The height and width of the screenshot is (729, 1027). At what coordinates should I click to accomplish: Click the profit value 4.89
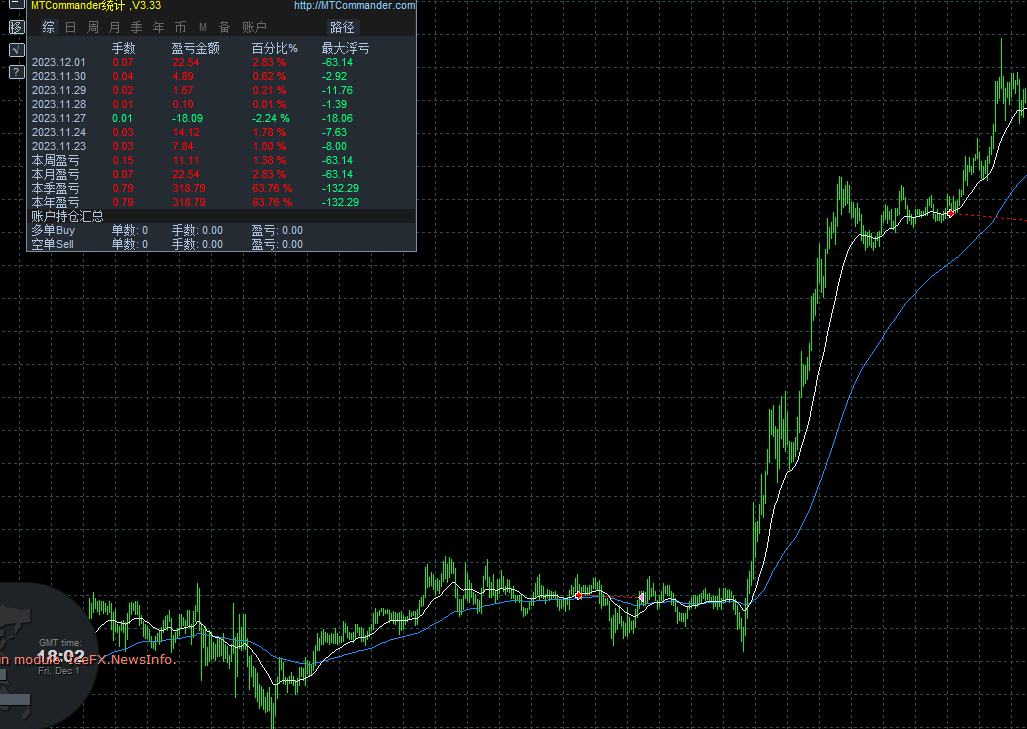coord(183,76)
